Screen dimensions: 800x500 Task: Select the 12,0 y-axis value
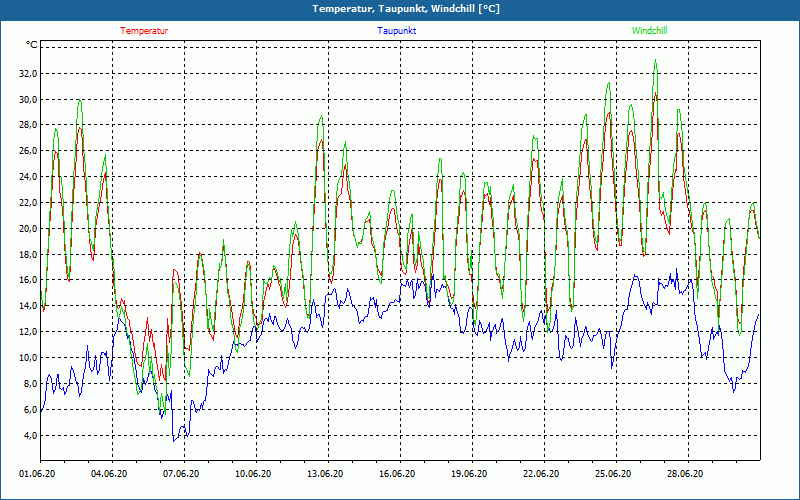coord(28,332)
